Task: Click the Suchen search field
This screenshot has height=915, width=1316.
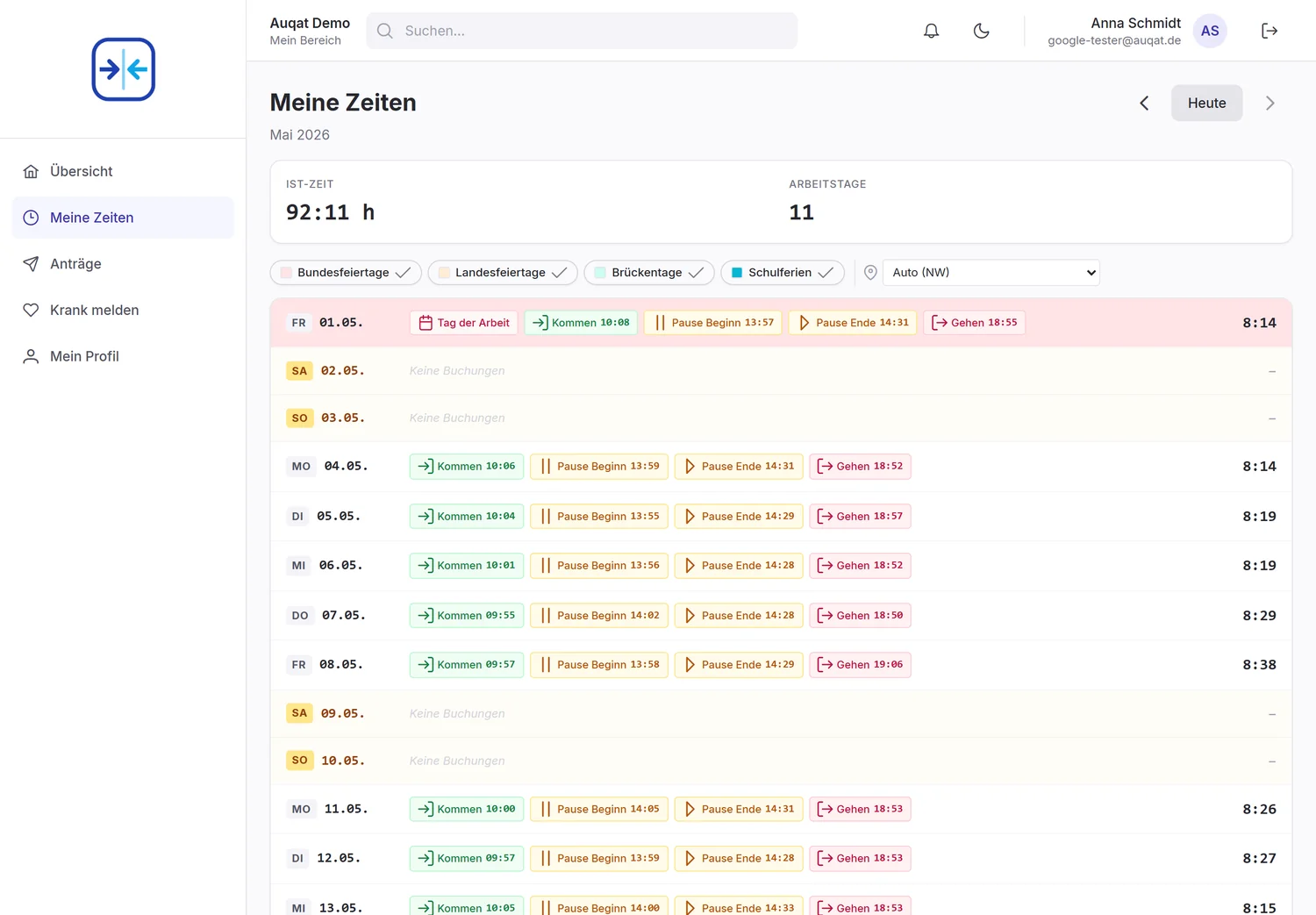Action: click(x=582, y=31)
